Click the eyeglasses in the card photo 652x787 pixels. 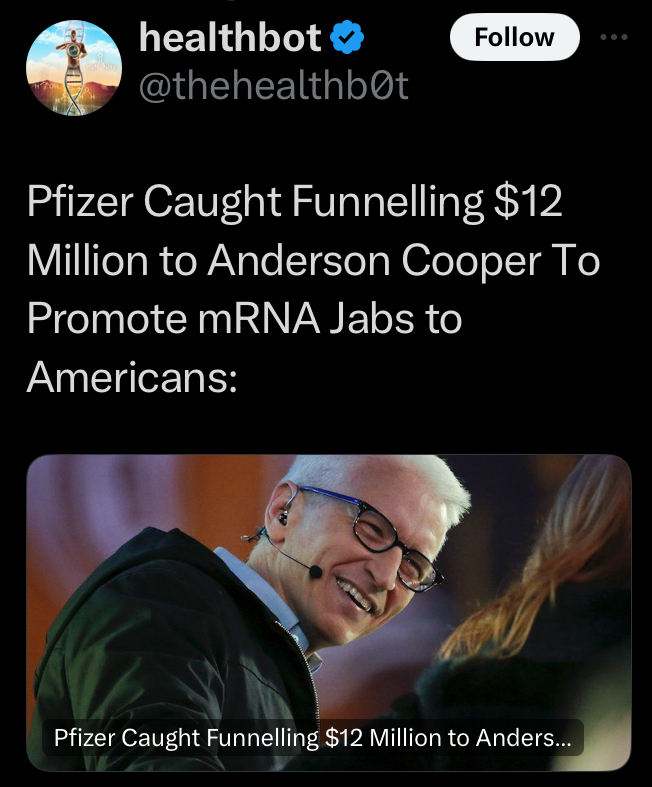(381, 532)
